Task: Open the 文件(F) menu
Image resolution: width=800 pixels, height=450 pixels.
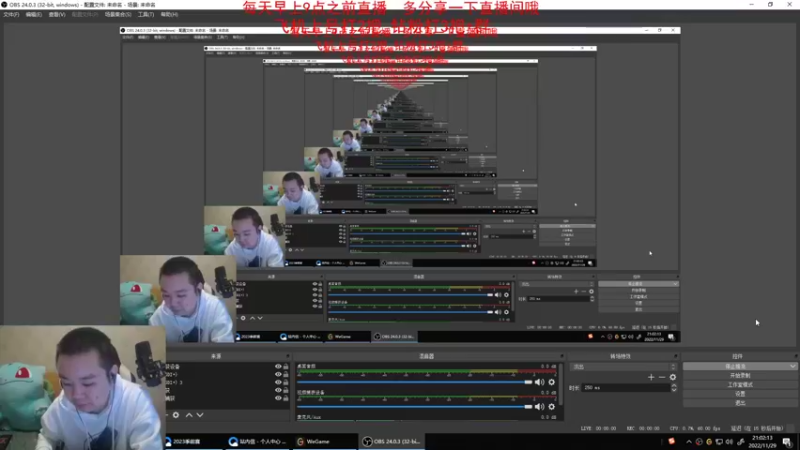Action: (x=11, y=14)
